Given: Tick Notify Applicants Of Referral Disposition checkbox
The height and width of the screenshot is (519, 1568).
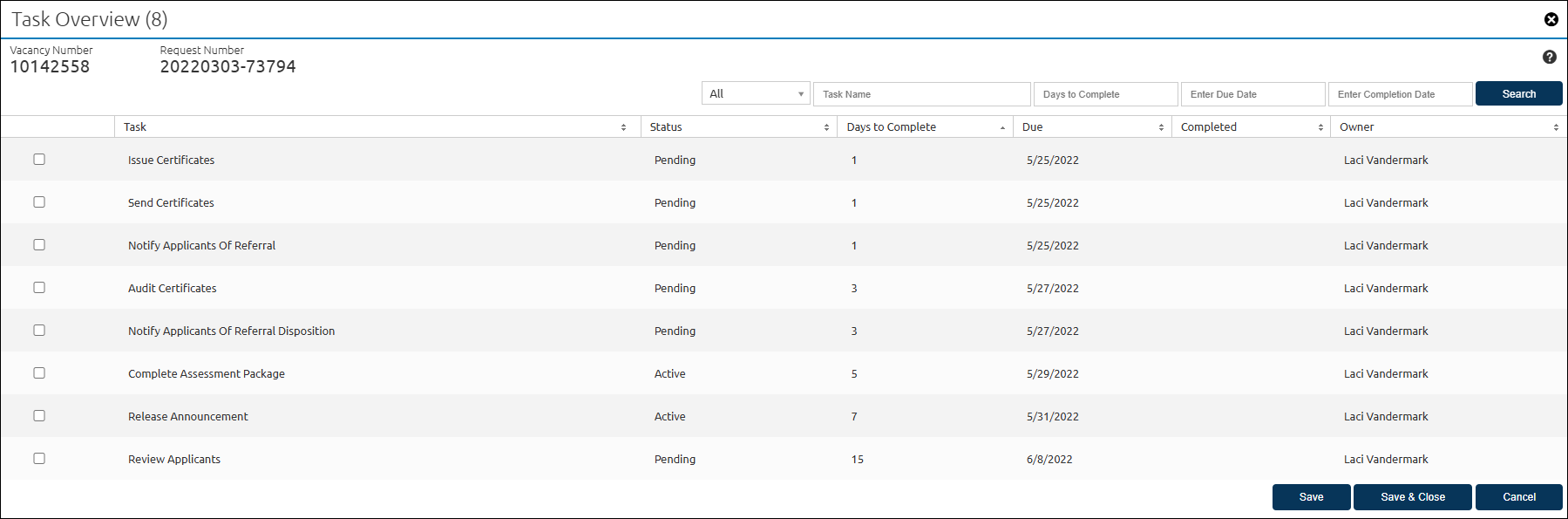Looking at the screenshot, I should coord(39,330).
